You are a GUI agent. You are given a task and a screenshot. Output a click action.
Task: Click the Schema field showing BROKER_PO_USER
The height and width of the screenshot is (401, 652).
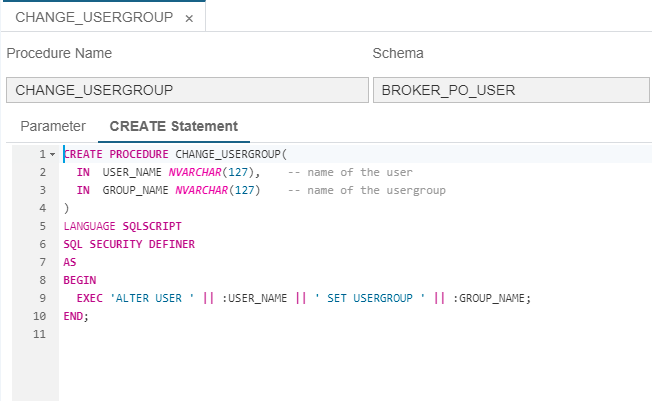511,90
